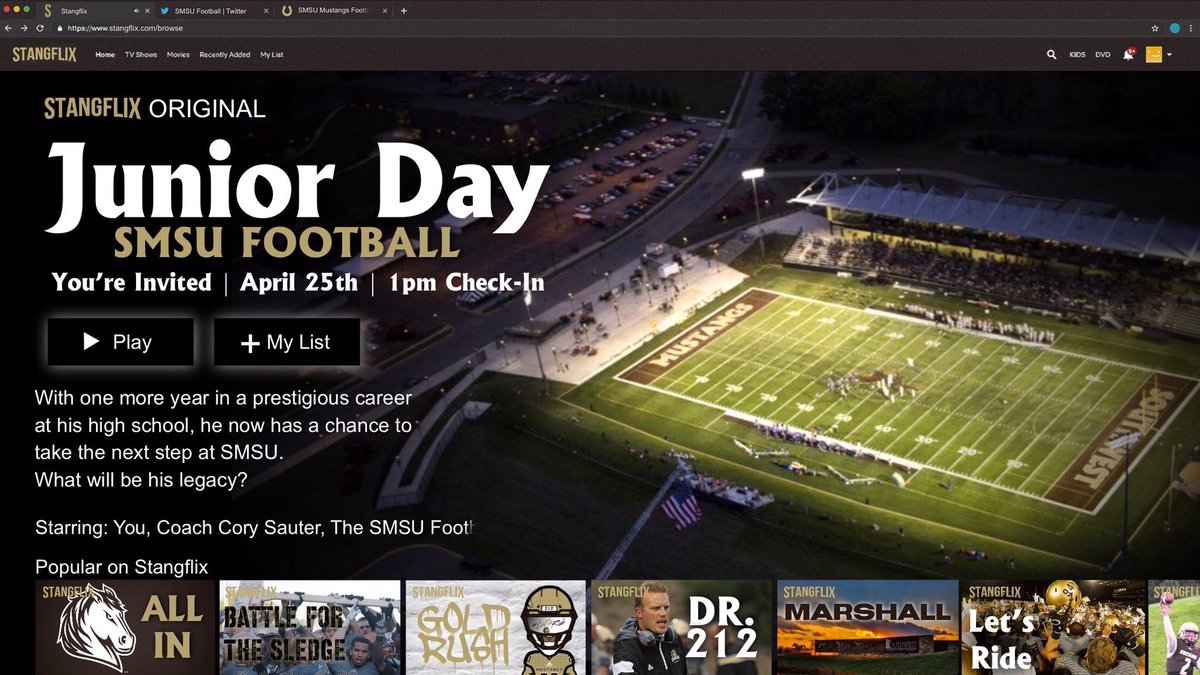Add Junior Day to My List
This screenshot has width=1200, height=675.
click(x=286, y=342)
